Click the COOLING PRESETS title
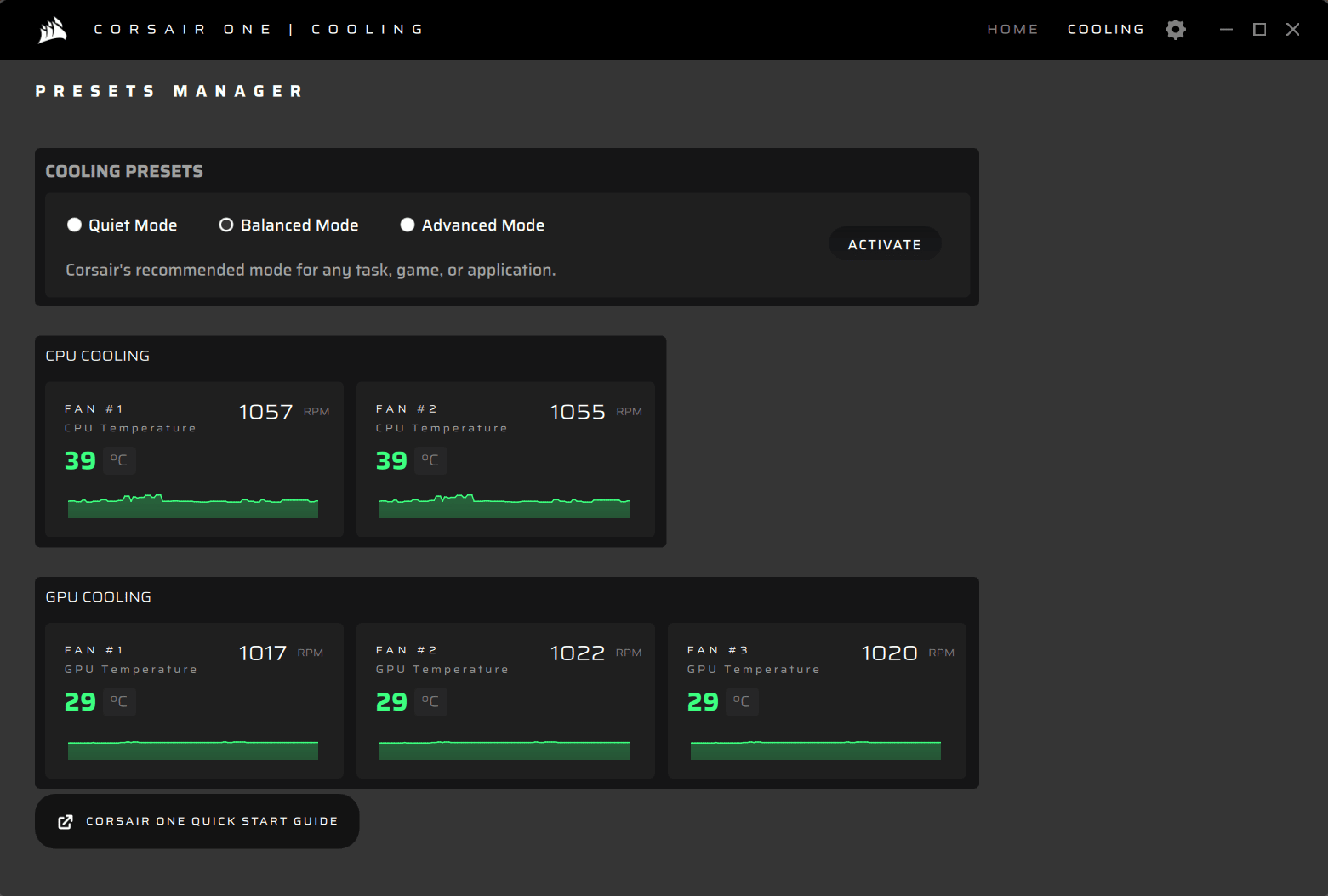The image size is (1328, 896). pyautogui.click(x=124, y=171)
